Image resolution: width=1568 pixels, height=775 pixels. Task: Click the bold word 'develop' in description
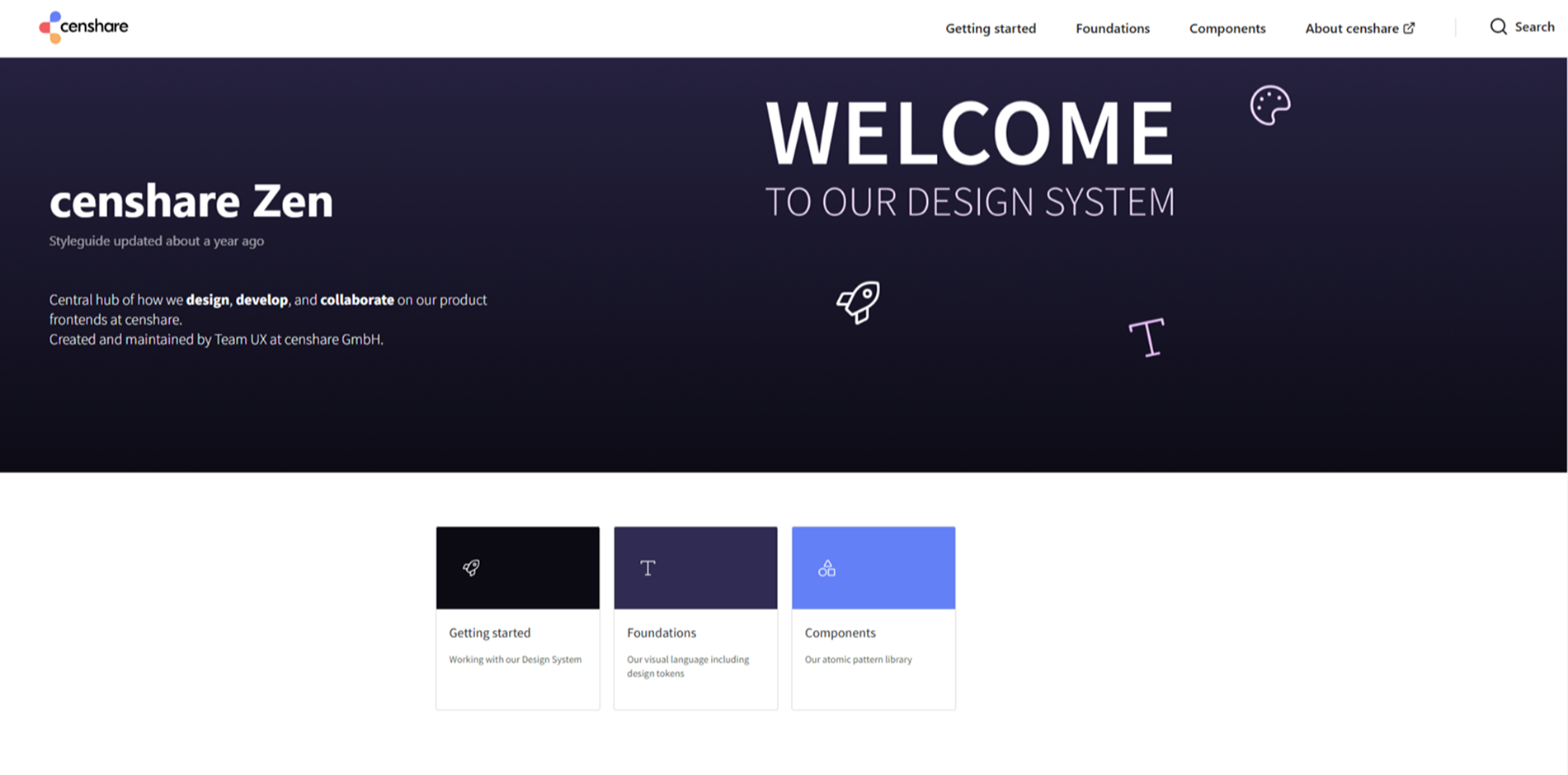261,300
